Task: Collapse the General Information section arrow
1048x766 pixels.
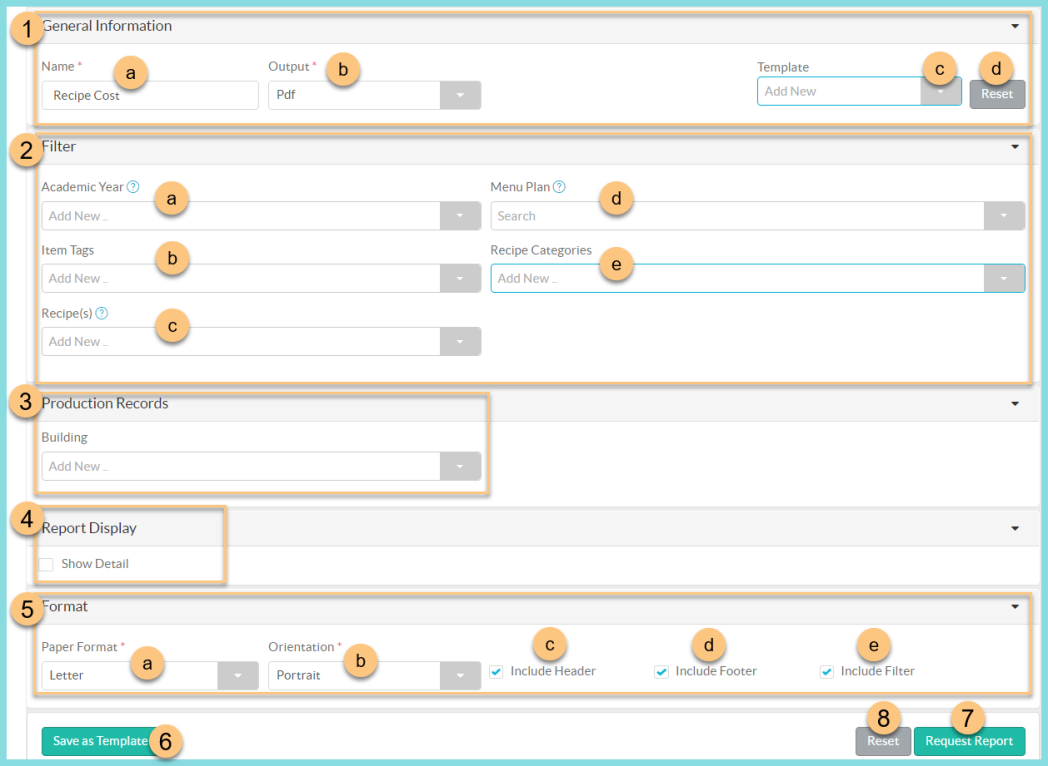Action: click(1015, 26)
